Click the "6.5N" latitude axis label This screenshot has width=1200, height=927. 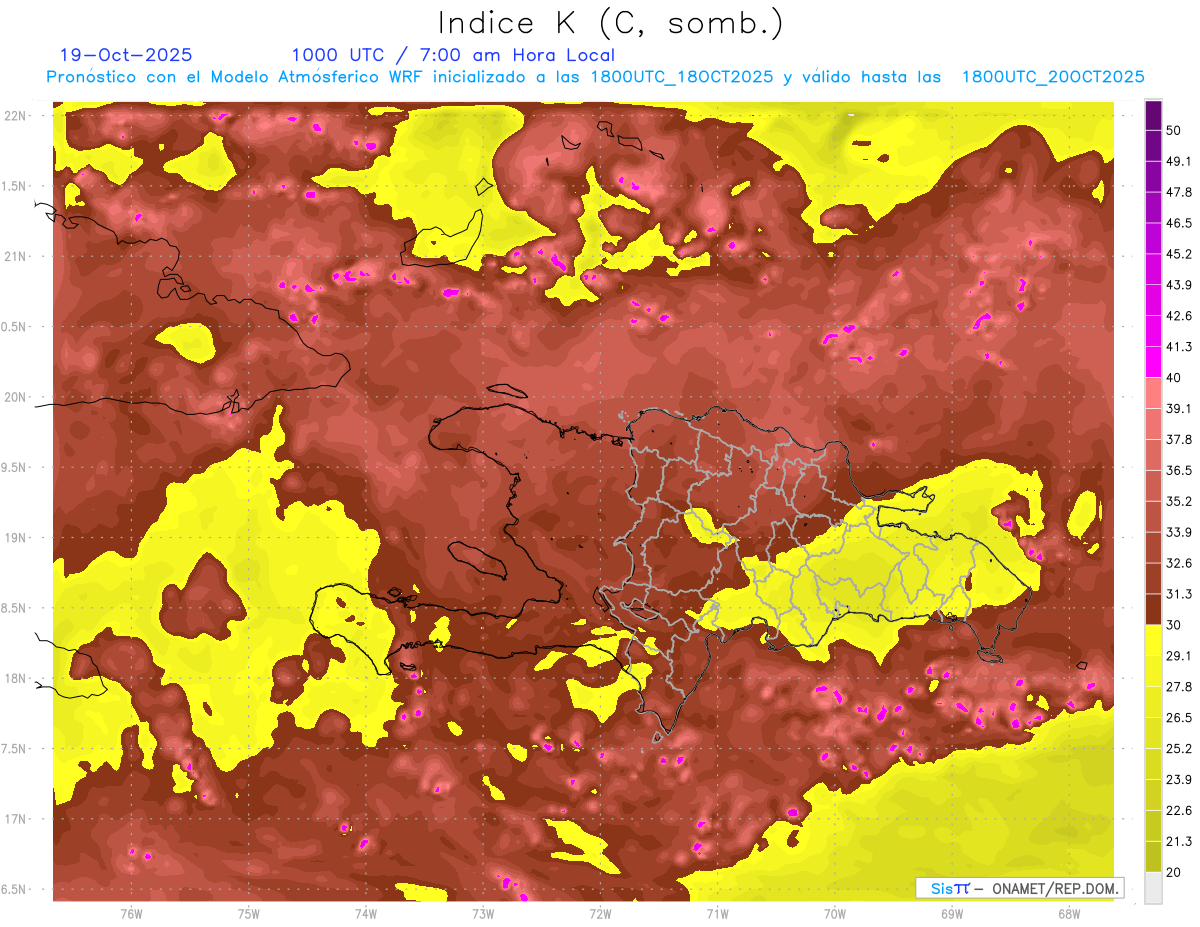point(15,890)
